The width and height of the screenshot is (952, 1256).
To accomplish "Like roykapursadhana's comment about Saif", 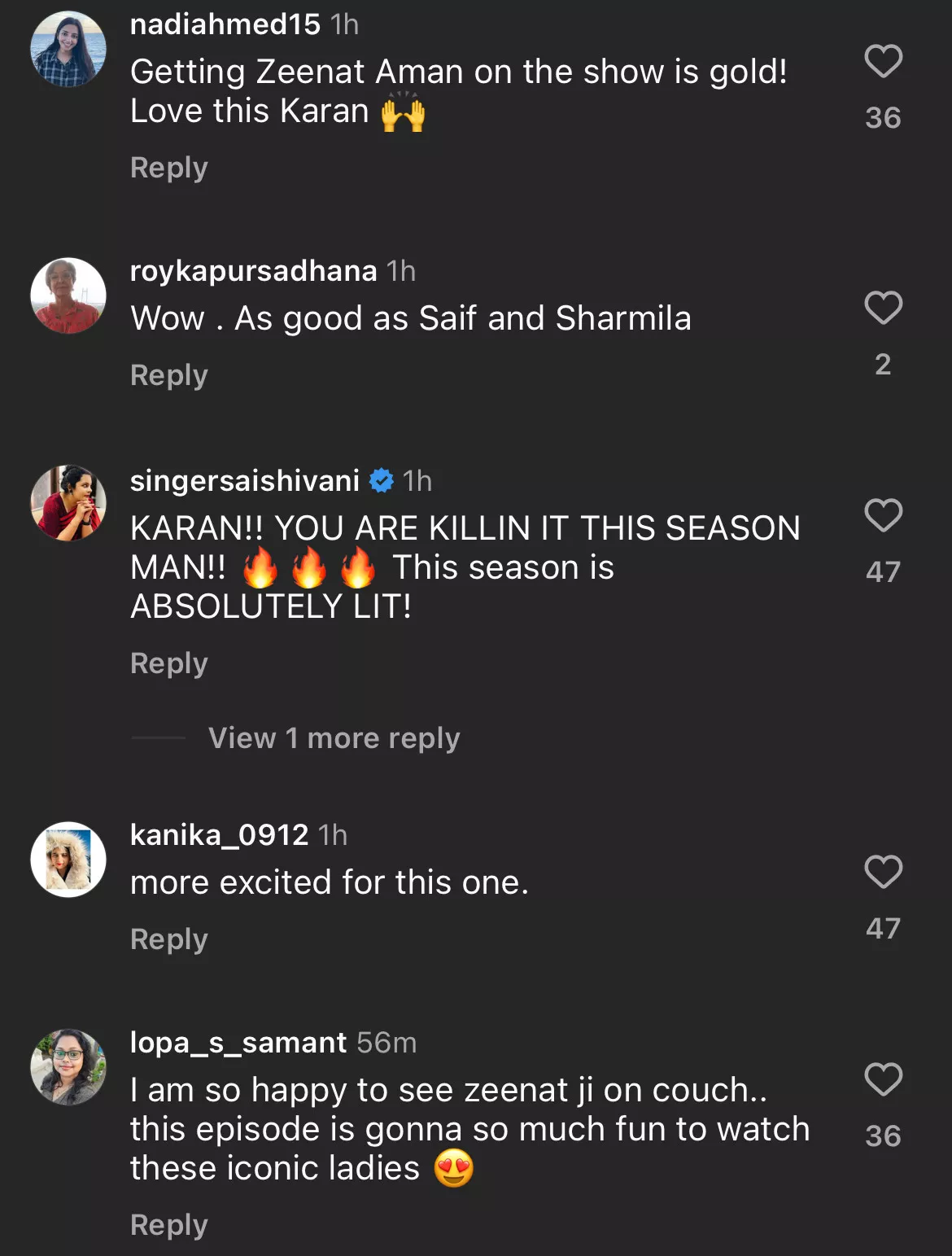I will click(883, 309).
